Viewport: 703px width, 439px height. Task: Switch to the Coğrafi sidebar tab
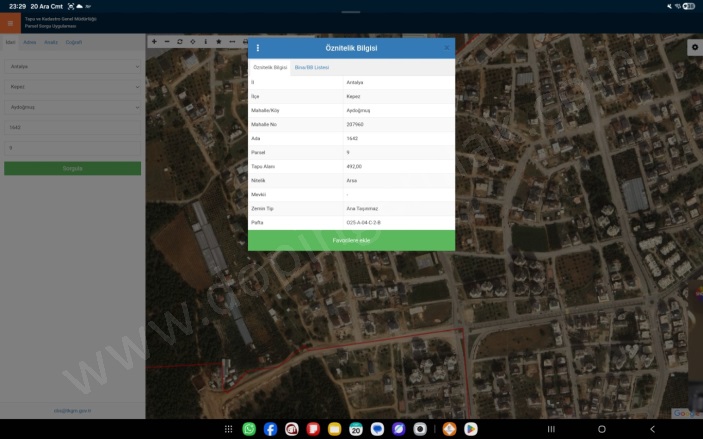(74, 42)
